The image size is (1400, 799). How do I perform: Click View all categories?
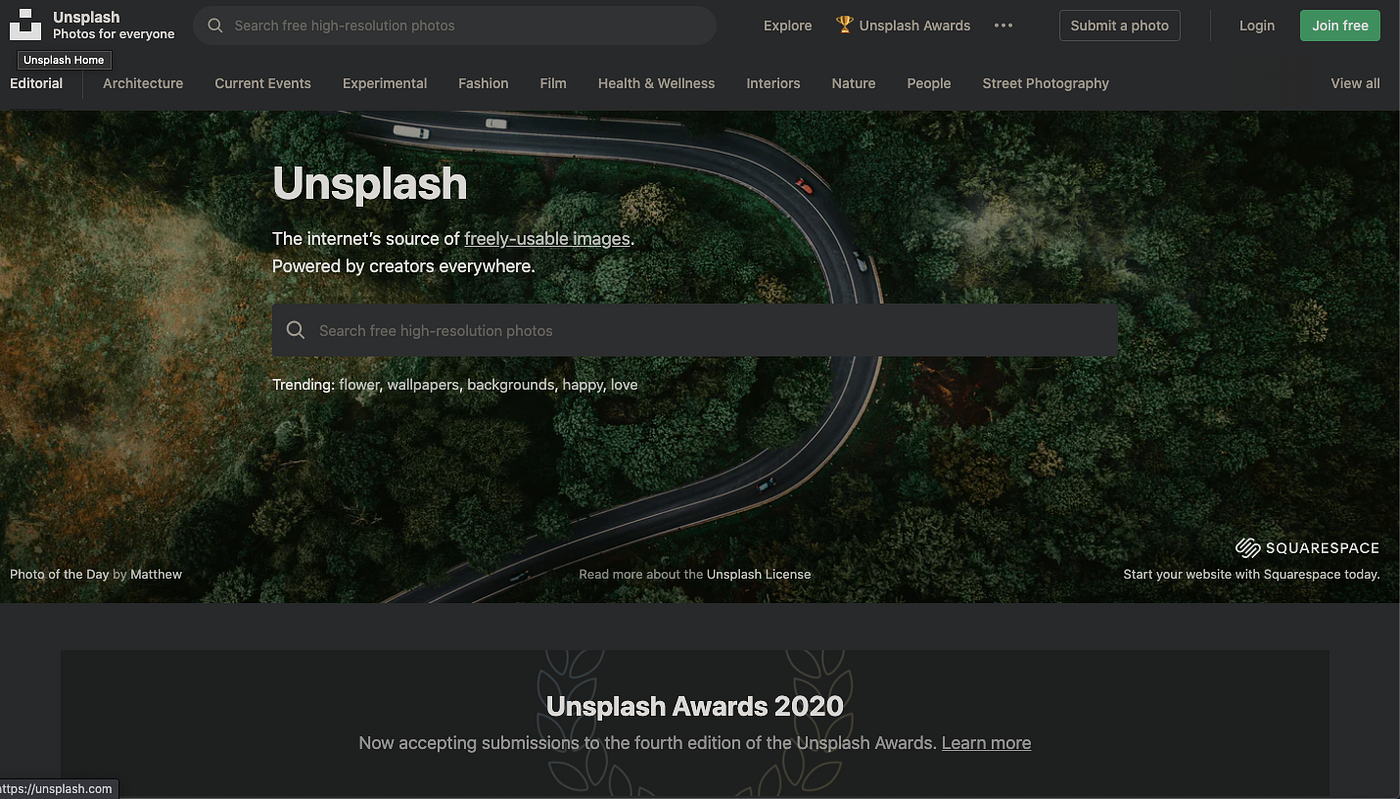(x=1355, y=83)
